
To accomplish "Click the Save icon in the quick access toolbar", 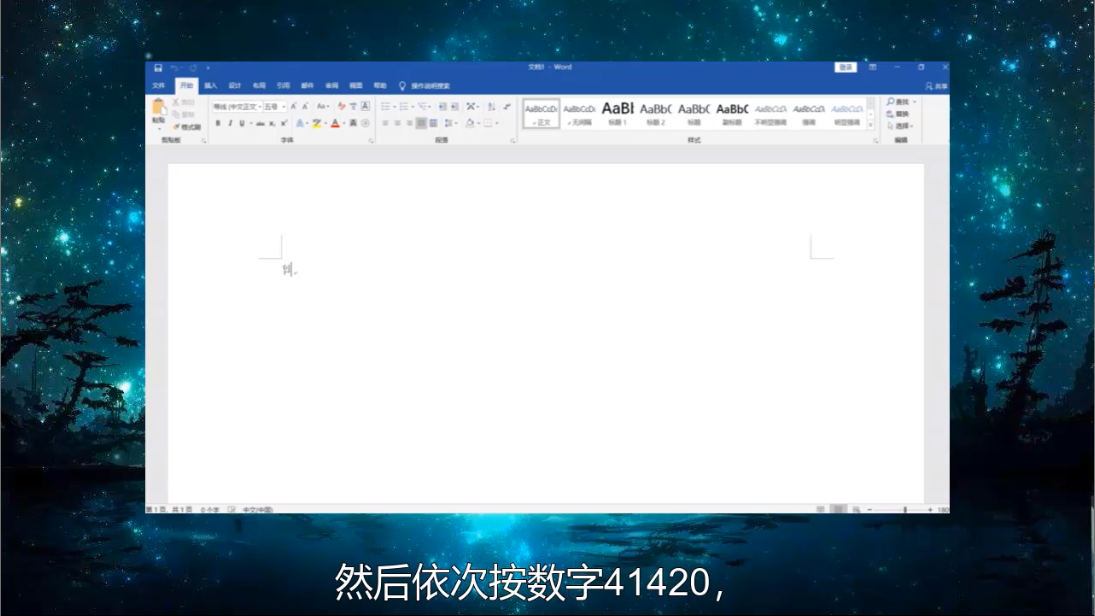I will (x=158, y=67).
